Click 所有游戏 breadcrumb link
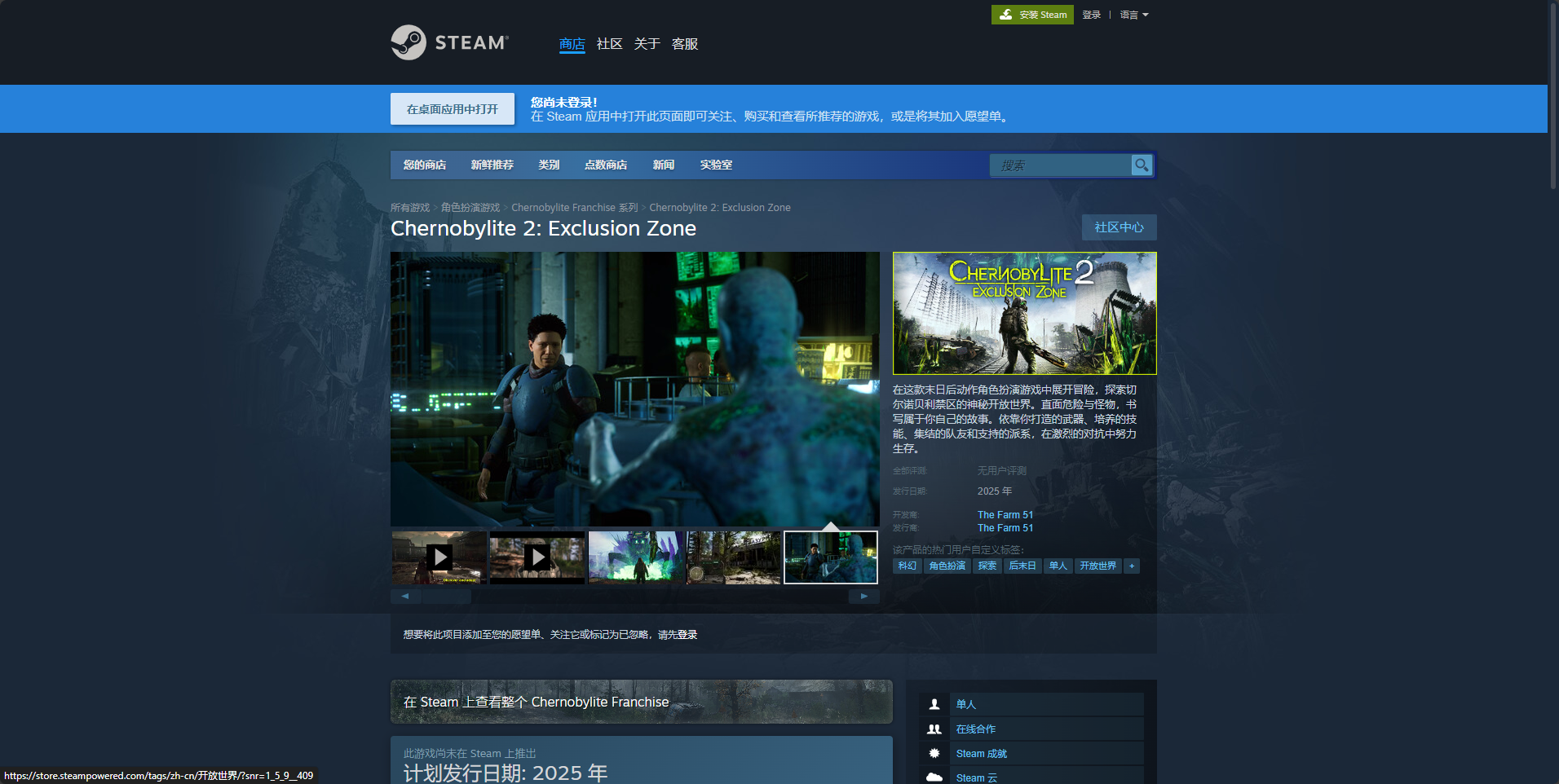Image resolution: width=1559 pixels, height=784 pixels. tap(410, 208)
